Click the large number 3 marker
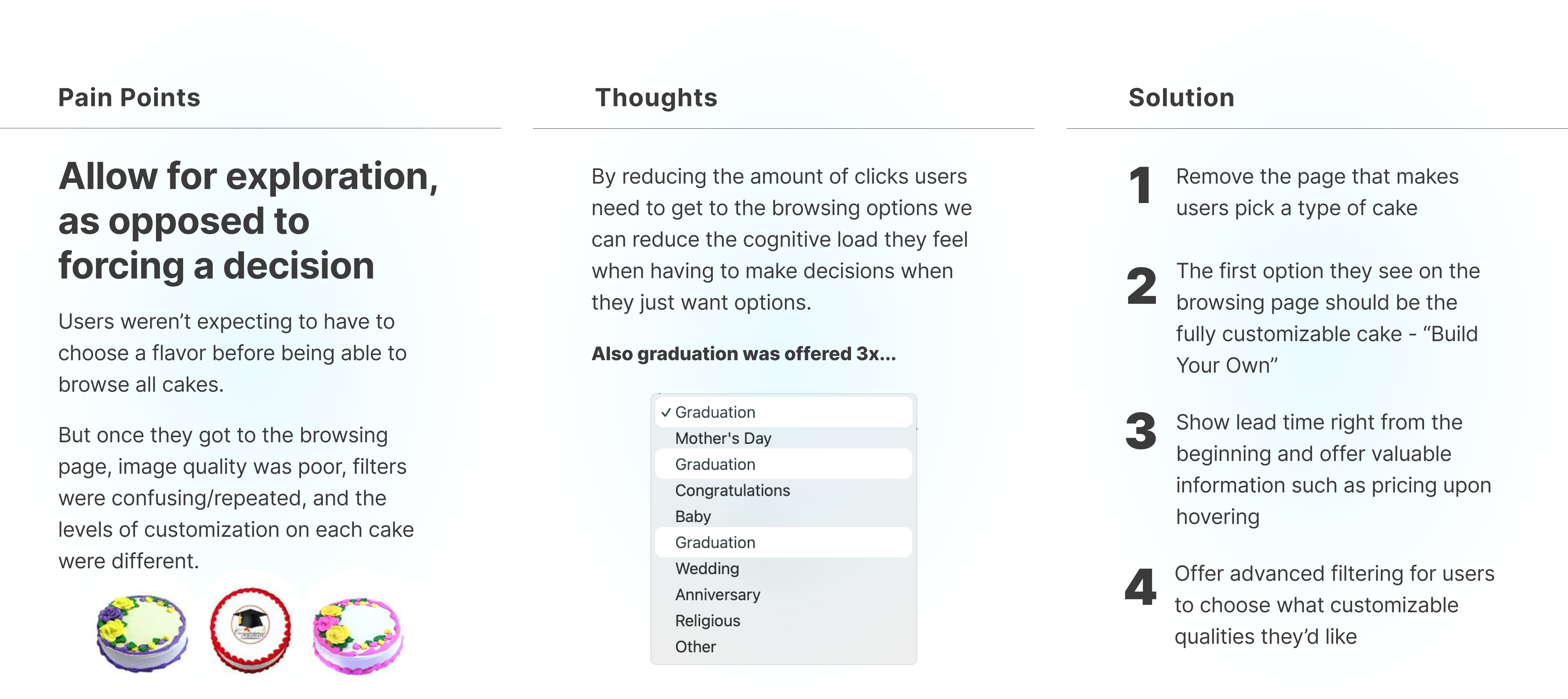The width and height of the screenshot is (1568, 699). coord(1141,431)
